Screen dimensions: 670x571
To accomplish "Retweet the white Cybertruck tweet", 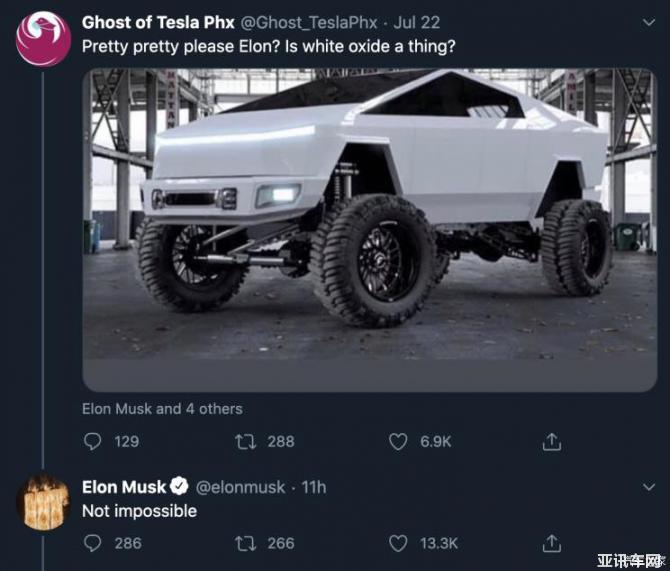I will click(x=241, y=441).
